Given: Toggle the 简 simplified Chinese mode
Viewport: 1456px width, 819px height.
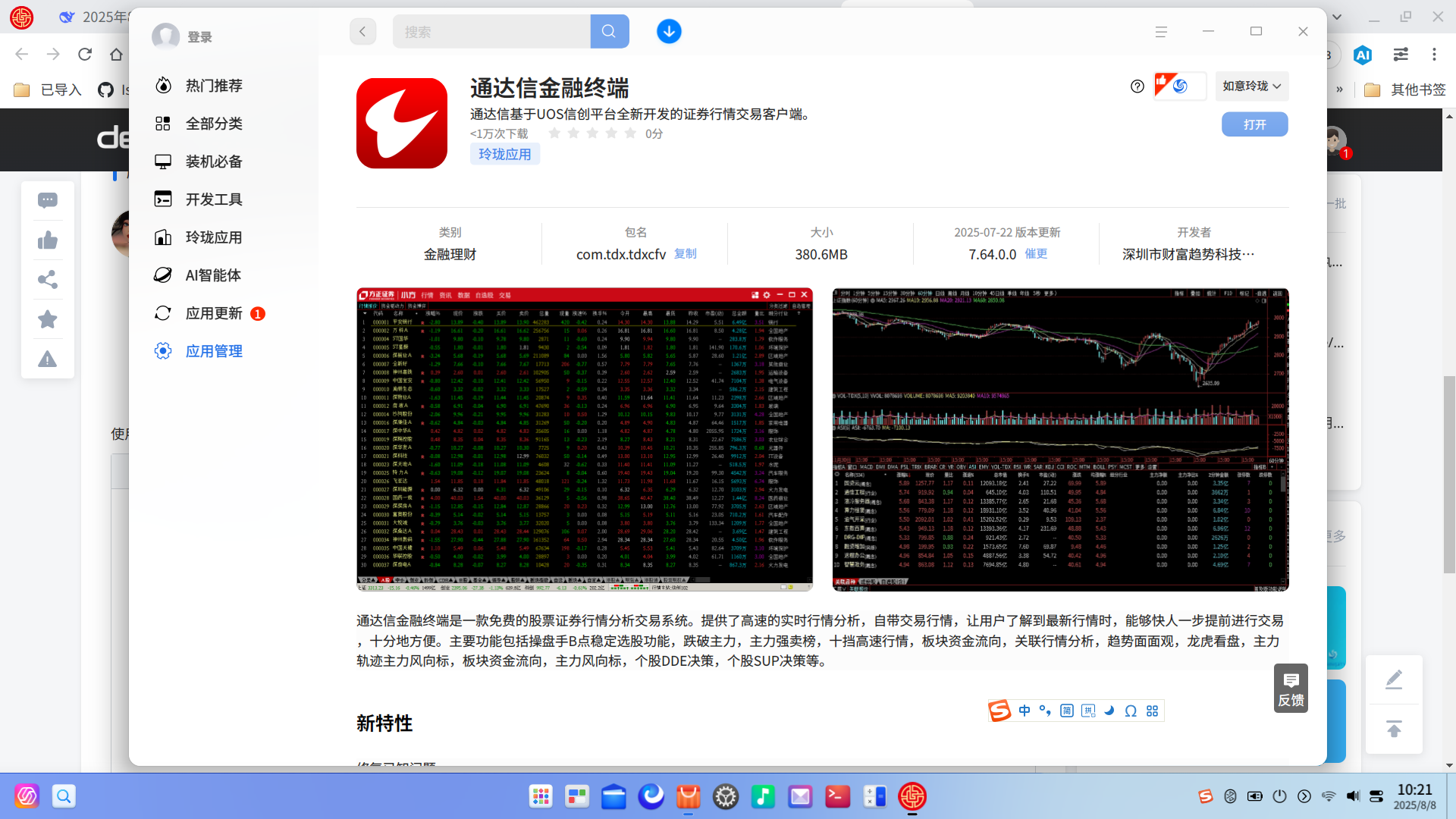Looking at the screenshot, I should (1067, 711).
